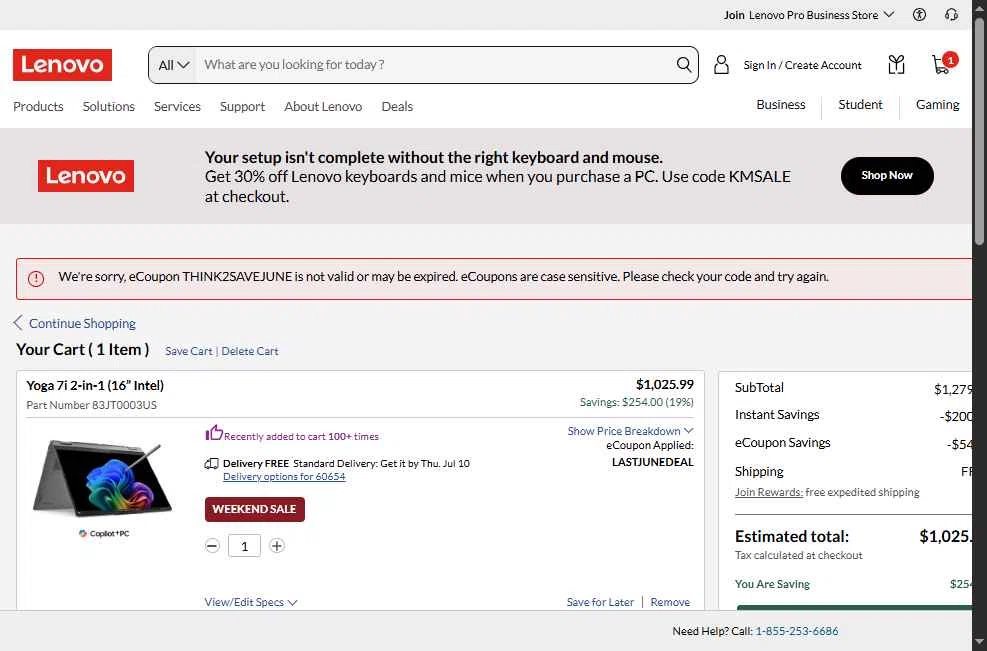Viewport: 987px width, 651px height.
Task: Click Save Cart link
Action: coord(189,351)
